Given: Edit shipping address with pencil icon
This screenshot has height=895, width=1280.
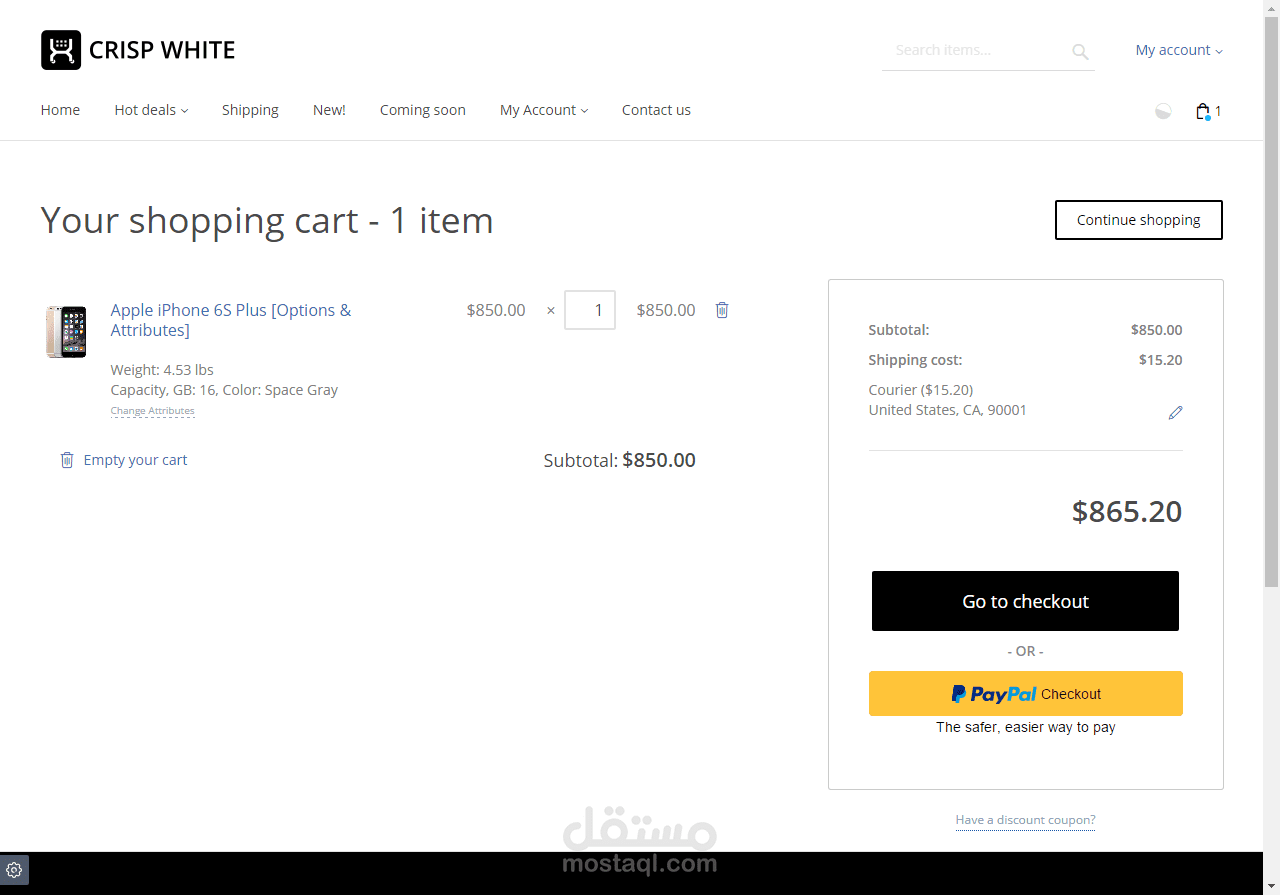Looking at the screenshot, I should click(x=1175, y=412).
